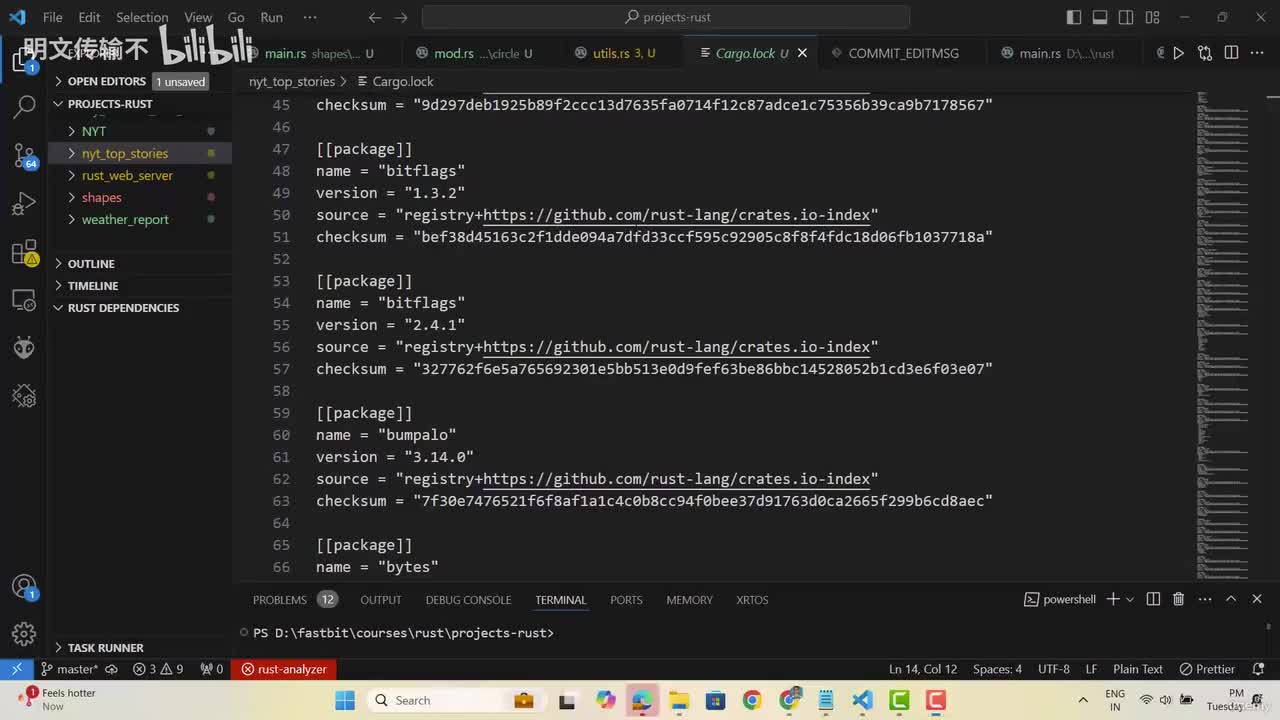Add a new terminal with plus icon
Viewport: 1280px width, 720px height.
tap(1113, 599)
